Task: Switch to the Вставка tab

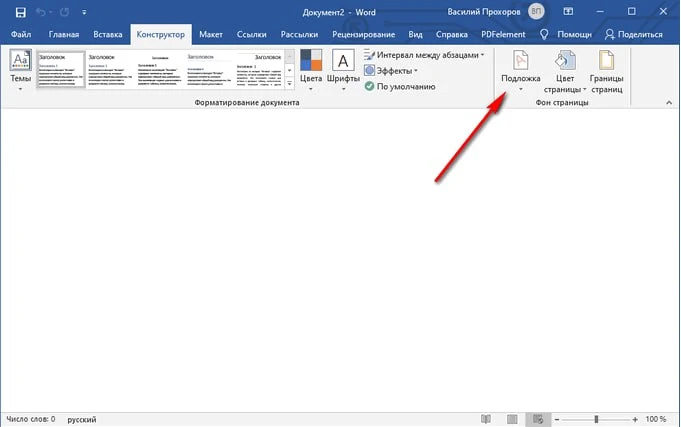Action: point(108,34)
